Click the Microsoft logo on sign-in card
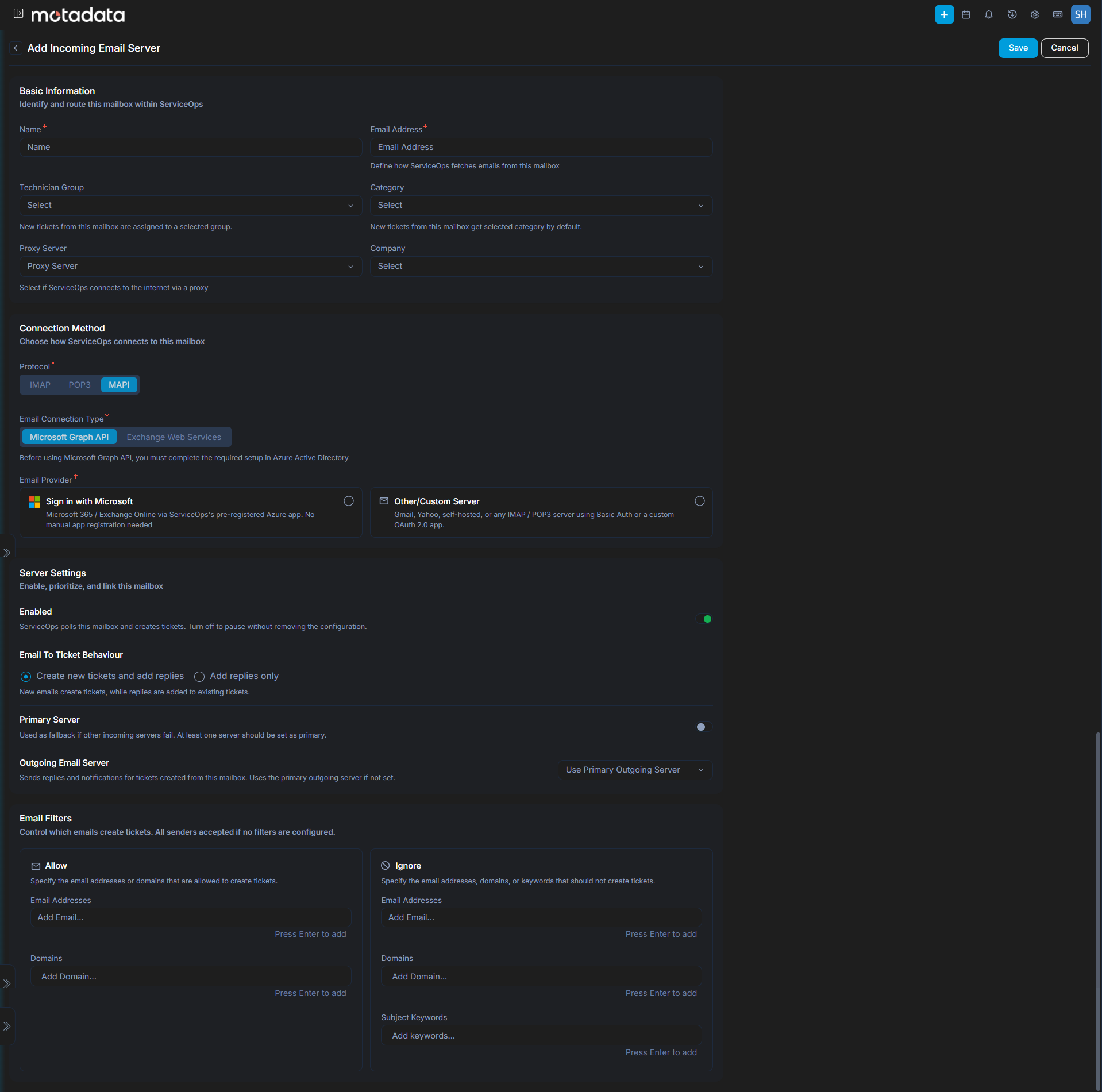Screen dimensions: 1102x1092 pos(34,502)
